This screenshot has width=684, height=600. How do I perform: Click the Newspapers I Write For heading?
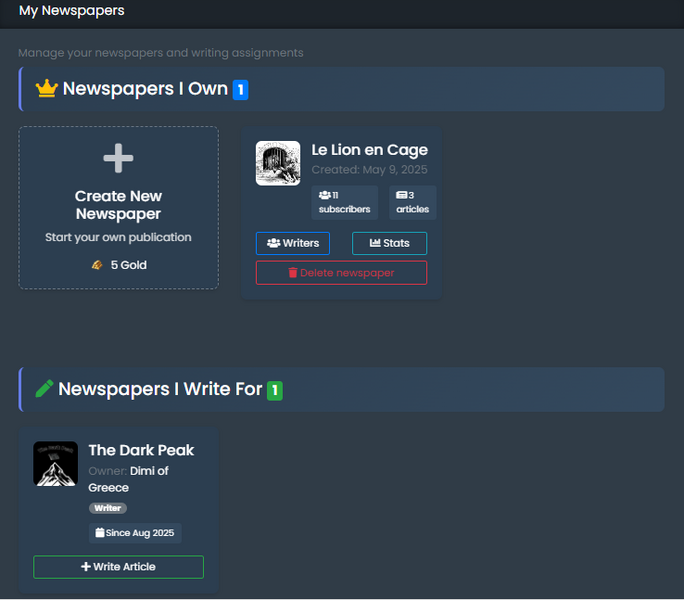pos(160,389)
